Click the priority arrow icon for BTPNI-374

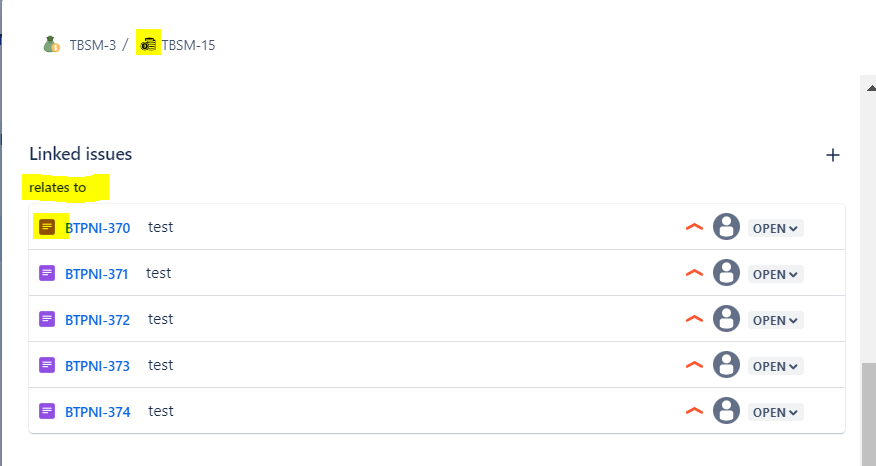coord(694,411)
